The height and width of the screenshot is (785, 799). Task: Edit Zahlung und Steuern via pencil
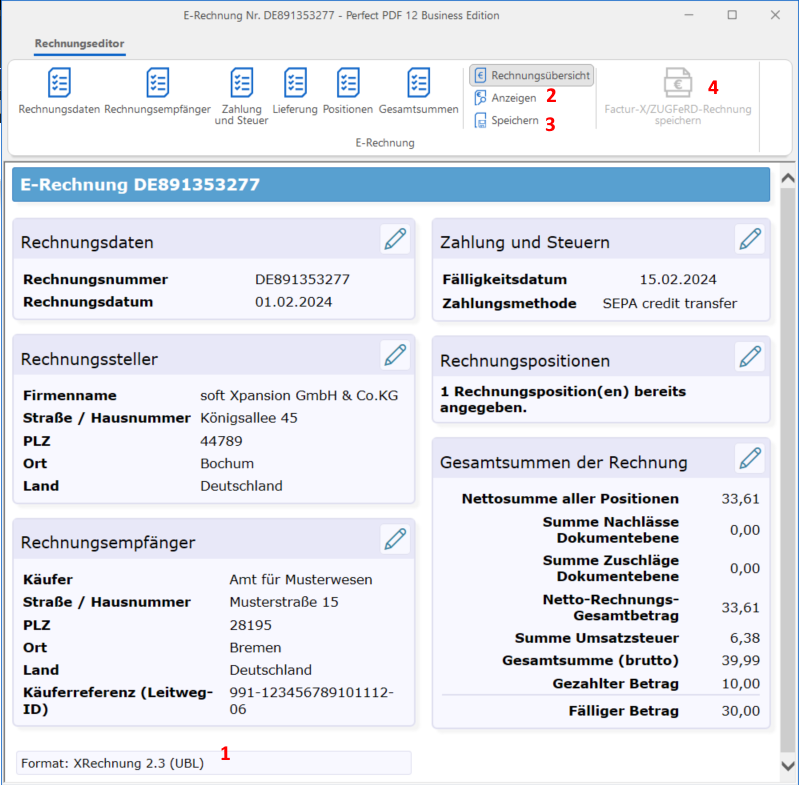point(749,239)
